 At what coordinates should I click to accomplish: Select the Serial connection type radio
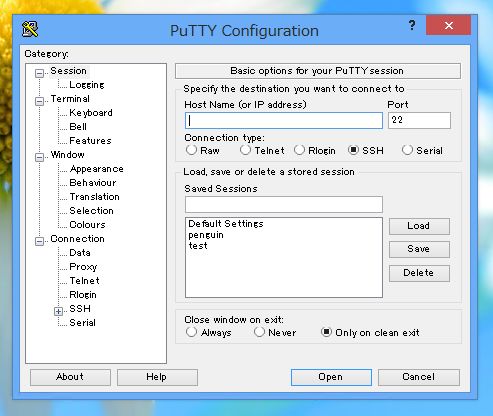click(407, 150)
